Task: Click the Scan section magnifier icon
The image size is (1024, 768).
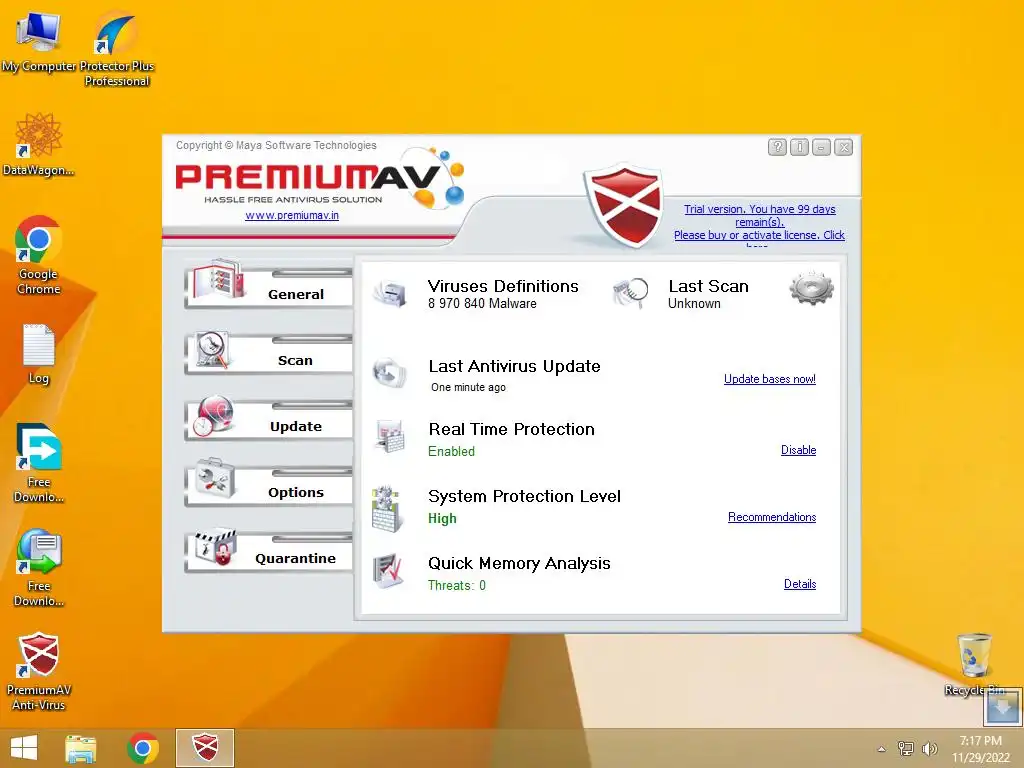Action: coord(214,350)
